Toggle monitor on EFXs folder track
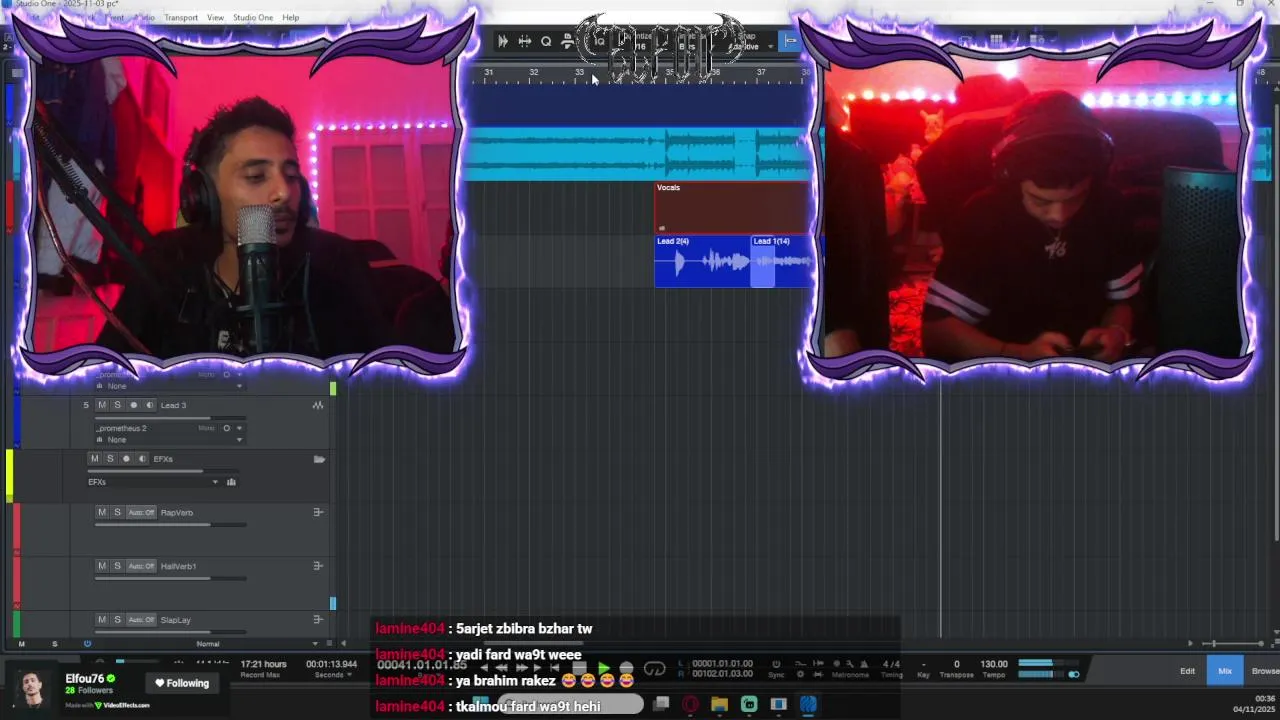 [x=142, y=459]
